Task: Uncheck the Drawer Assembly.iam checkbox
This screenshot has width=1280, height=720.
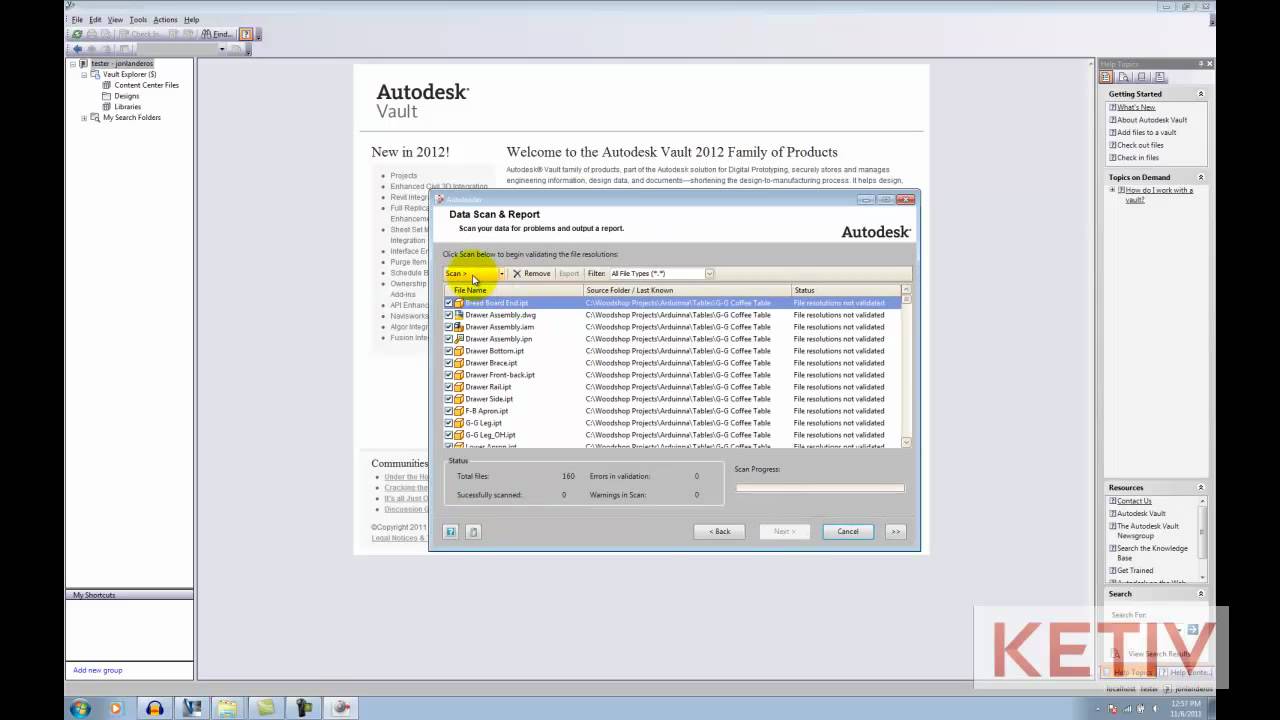Action: 449,327
